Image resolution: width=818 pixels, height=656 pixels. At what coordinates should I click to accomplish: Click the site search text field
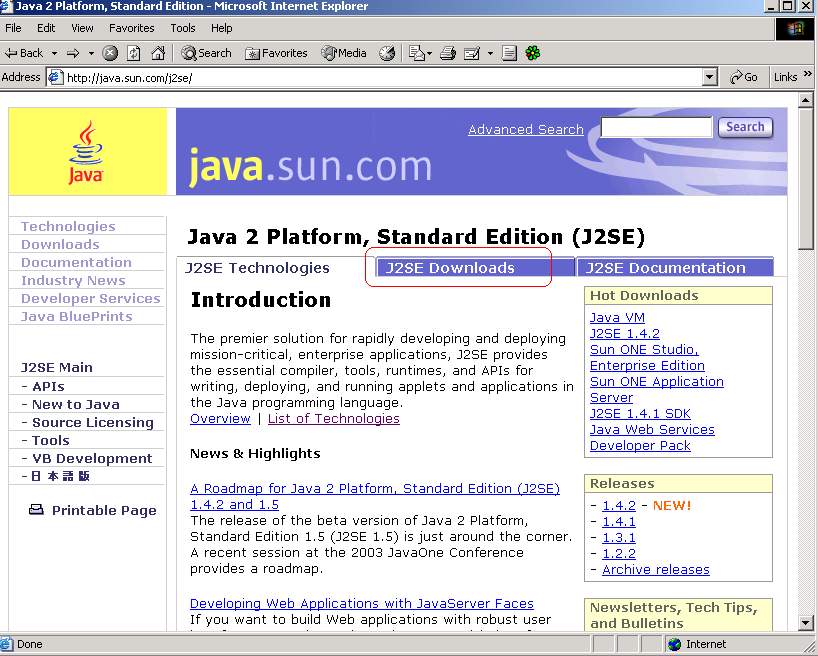click(656, 127)
